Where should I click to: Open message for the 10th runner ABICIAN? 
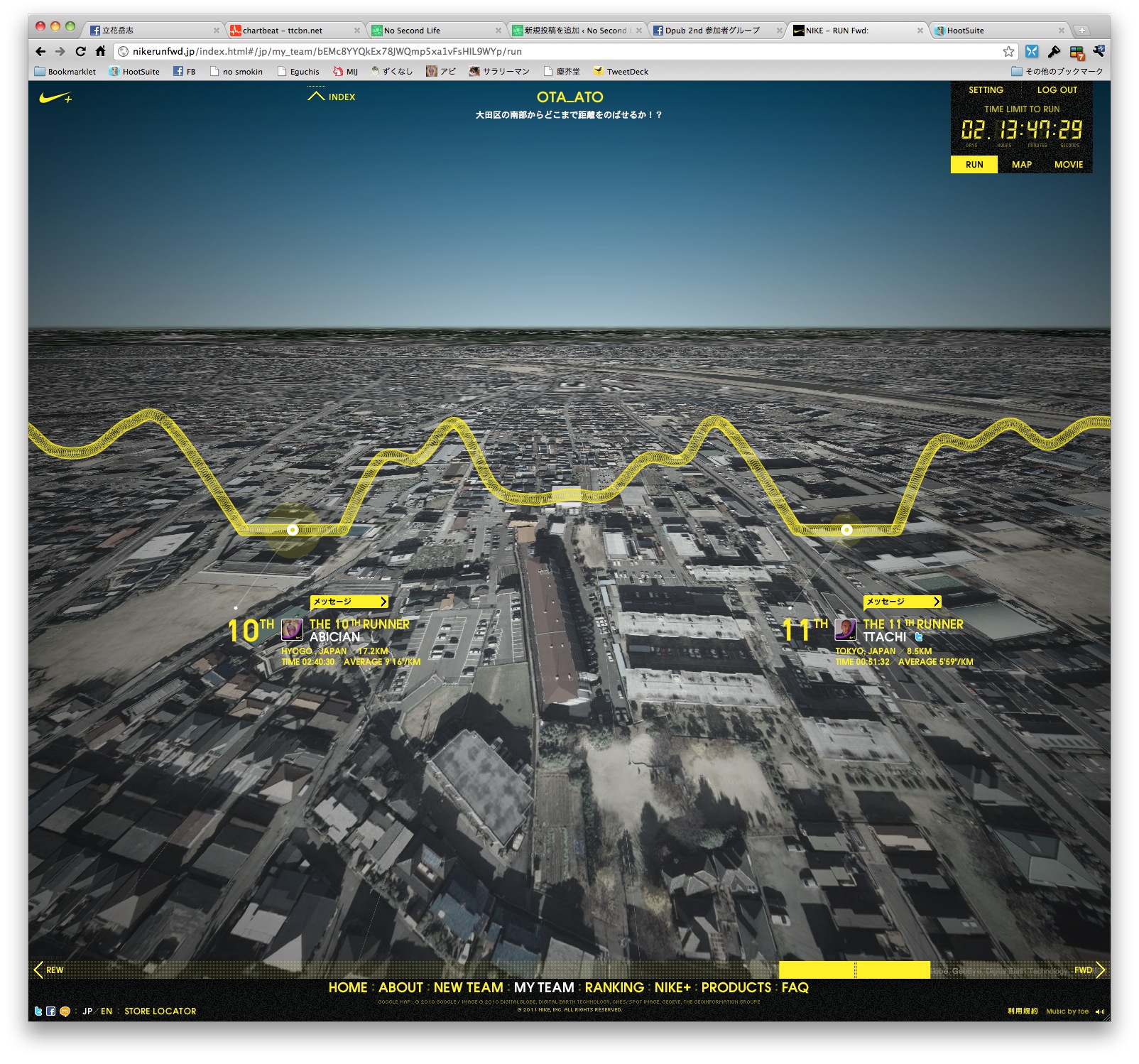pos(349,602)
